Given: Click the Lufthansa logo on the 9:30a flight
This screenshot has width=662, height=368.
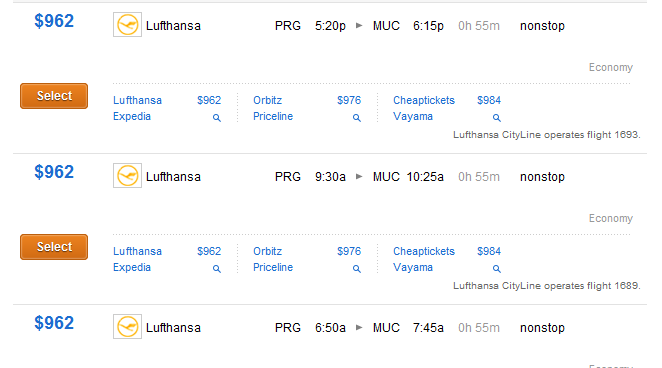Looking at the screenshot, I should tap(128, 176).
